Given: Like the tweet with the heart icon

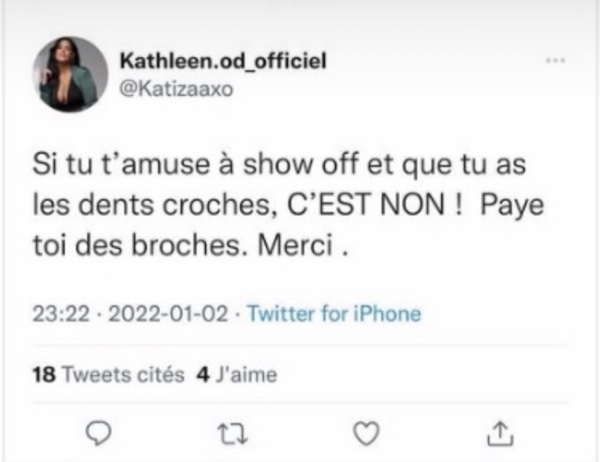Looking at the screenshot, I should click(x=366, y=434).
